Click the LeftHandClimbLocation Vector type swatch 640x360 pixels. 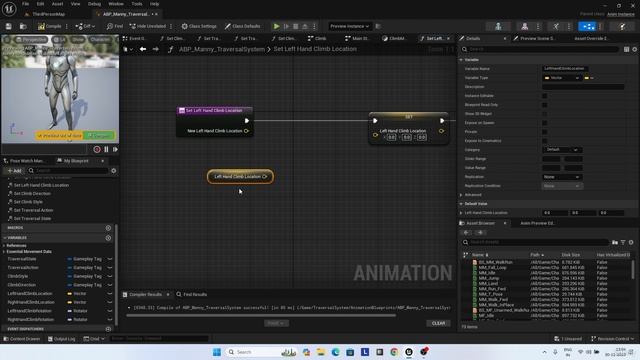[x=69, y=293]
